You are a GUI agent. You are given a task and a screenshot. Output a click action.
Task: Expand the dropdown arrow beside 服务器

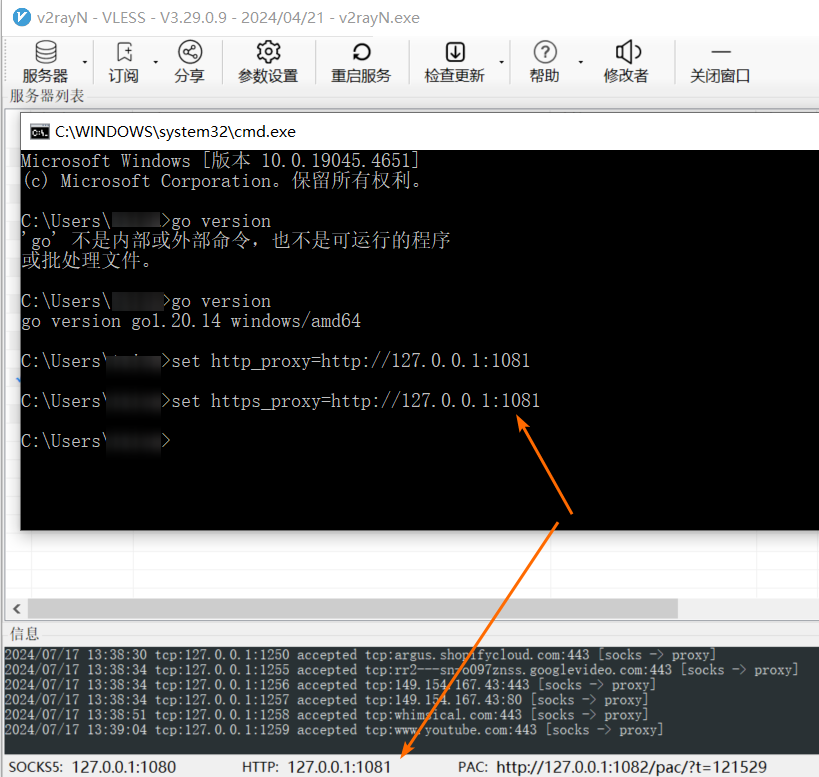(x=85, y=63)
